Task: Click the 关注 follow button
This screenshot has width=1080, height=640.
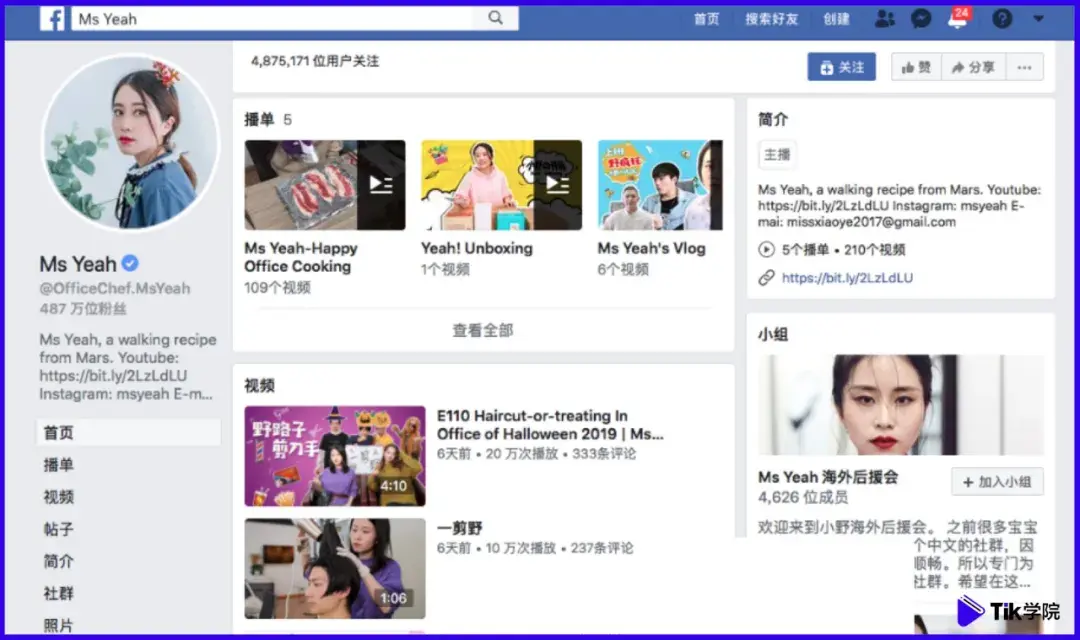Action: pyautogui.click(x=841, y=67)
